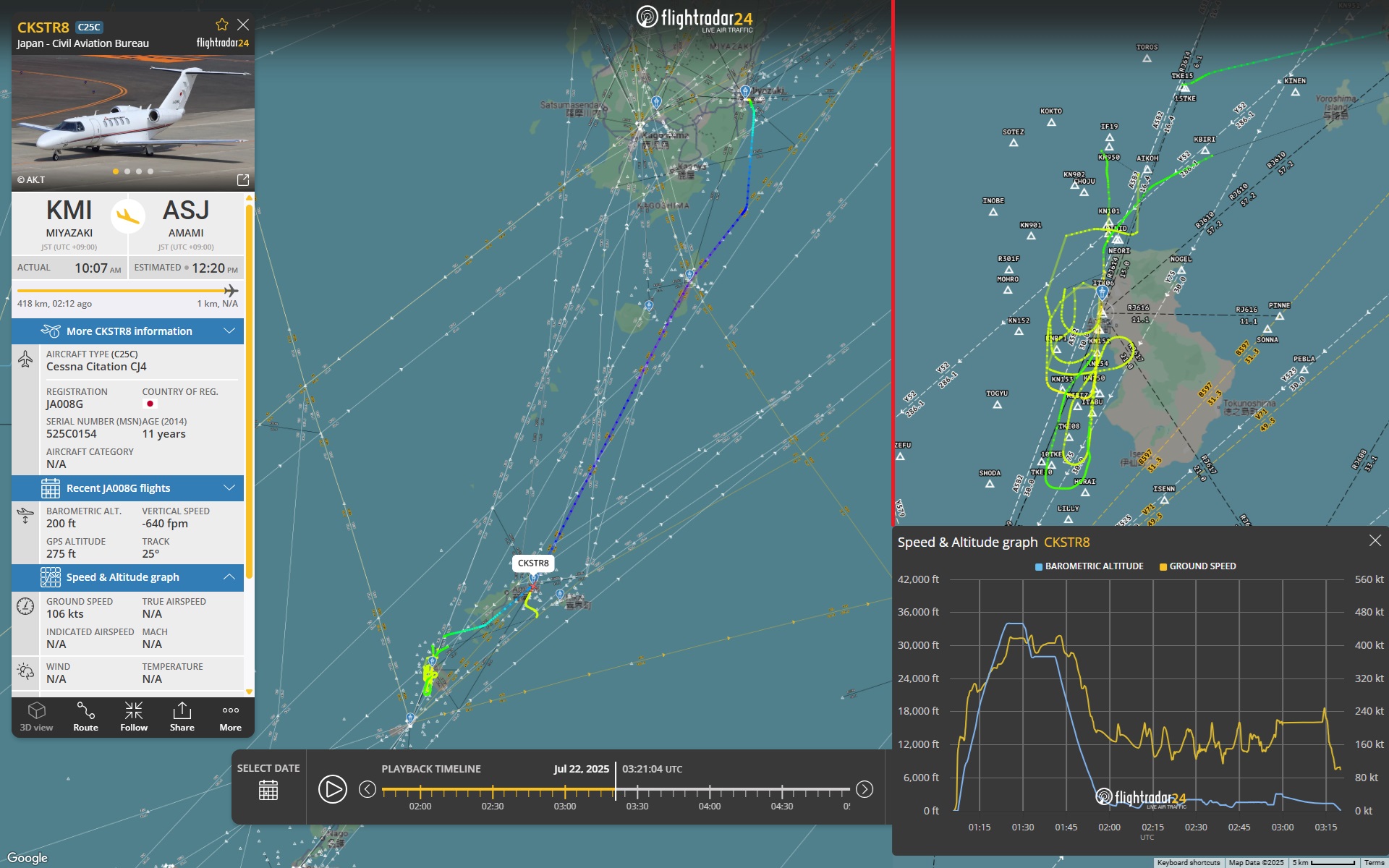The height and width of the screenshot is (868, 1389).
Task: Click the Tanegashima airport pin on map
Action: (689, 274)
